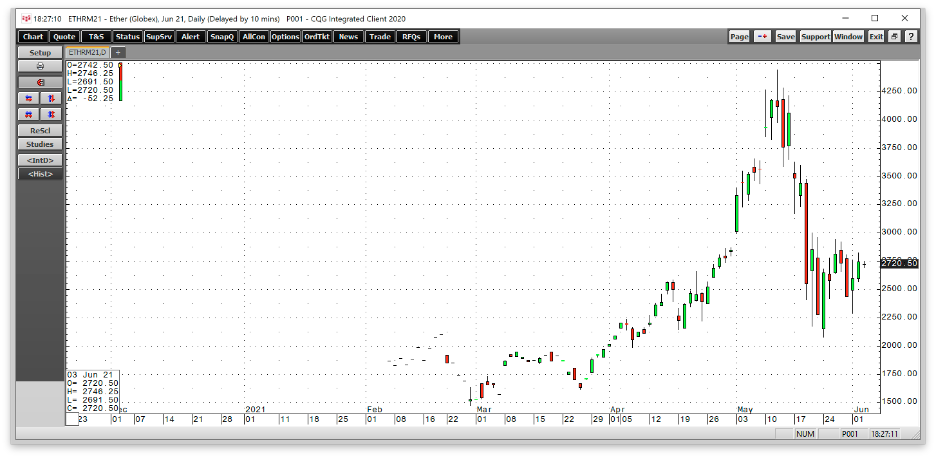This screenshot has height=458, width=936.
Task: Click the C= 2720.50 close readout
Action: pos(93,408)
